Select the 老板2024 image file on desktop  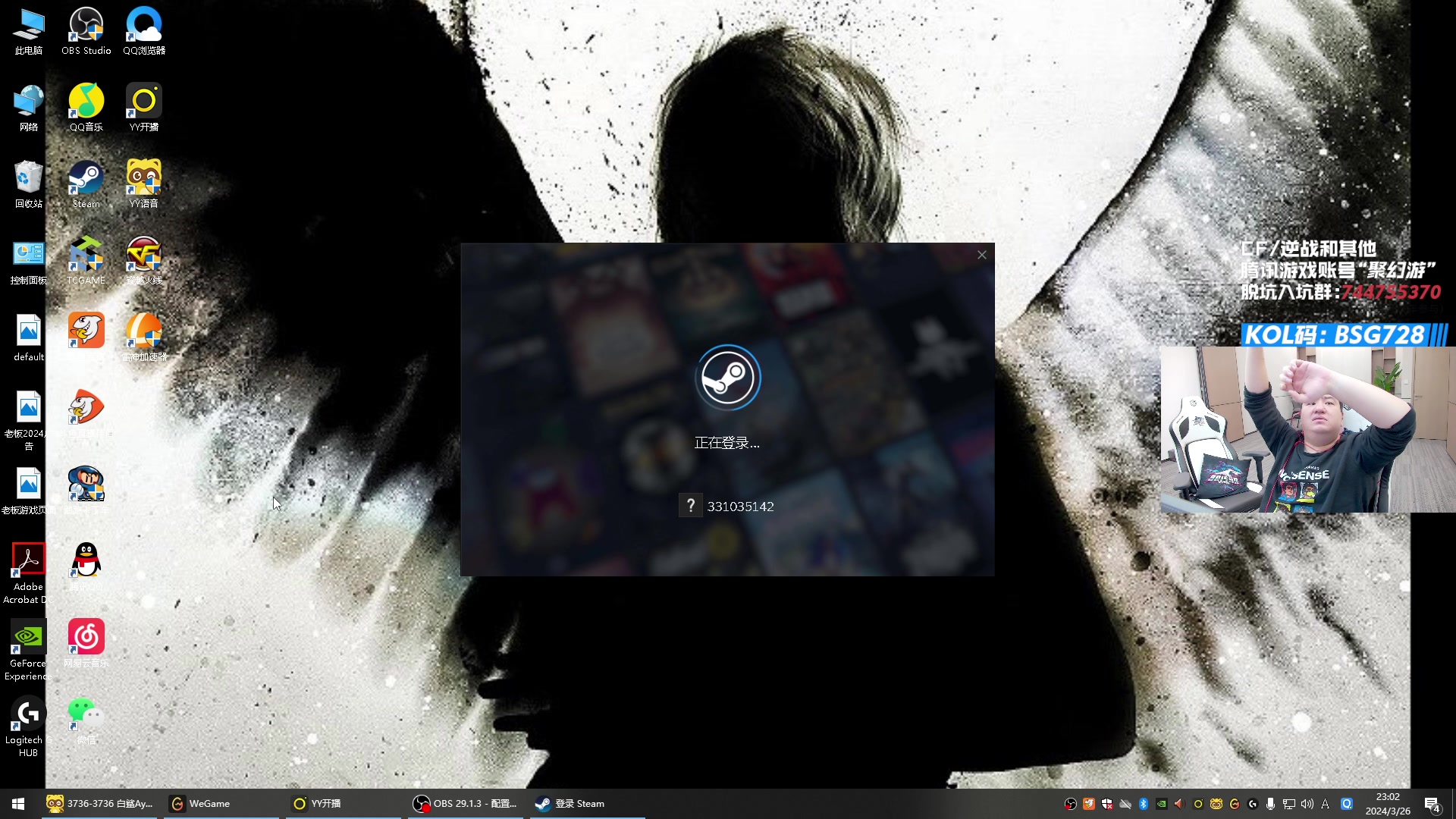click(29, 421)
